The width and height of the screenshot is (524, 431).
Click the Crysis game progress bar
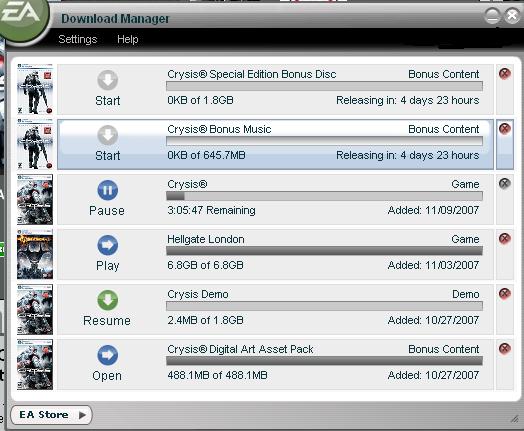click(324, 196)
